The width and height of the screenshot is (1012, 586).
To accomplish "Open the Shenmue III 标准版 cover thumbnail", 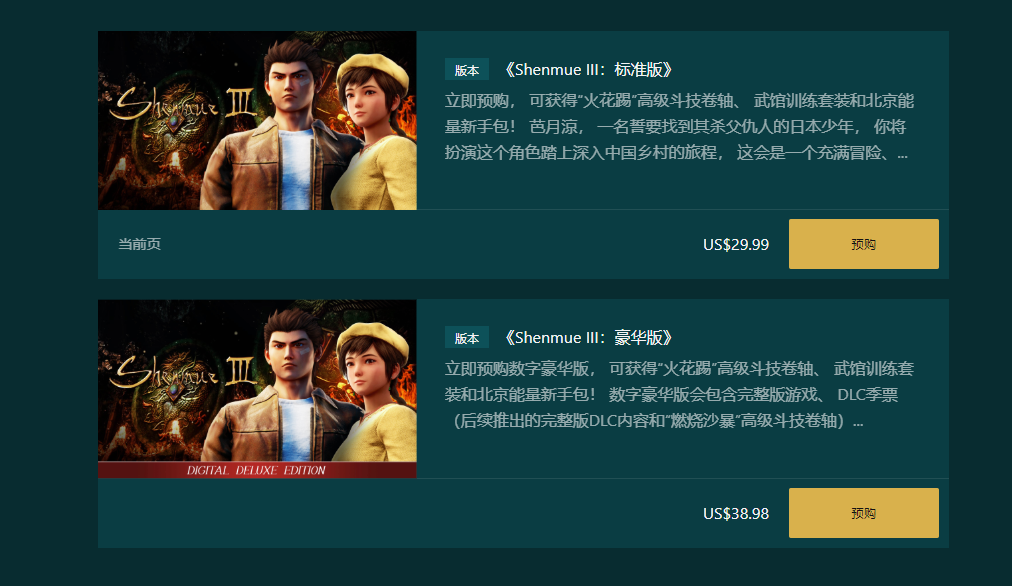I will pos(257,120).
